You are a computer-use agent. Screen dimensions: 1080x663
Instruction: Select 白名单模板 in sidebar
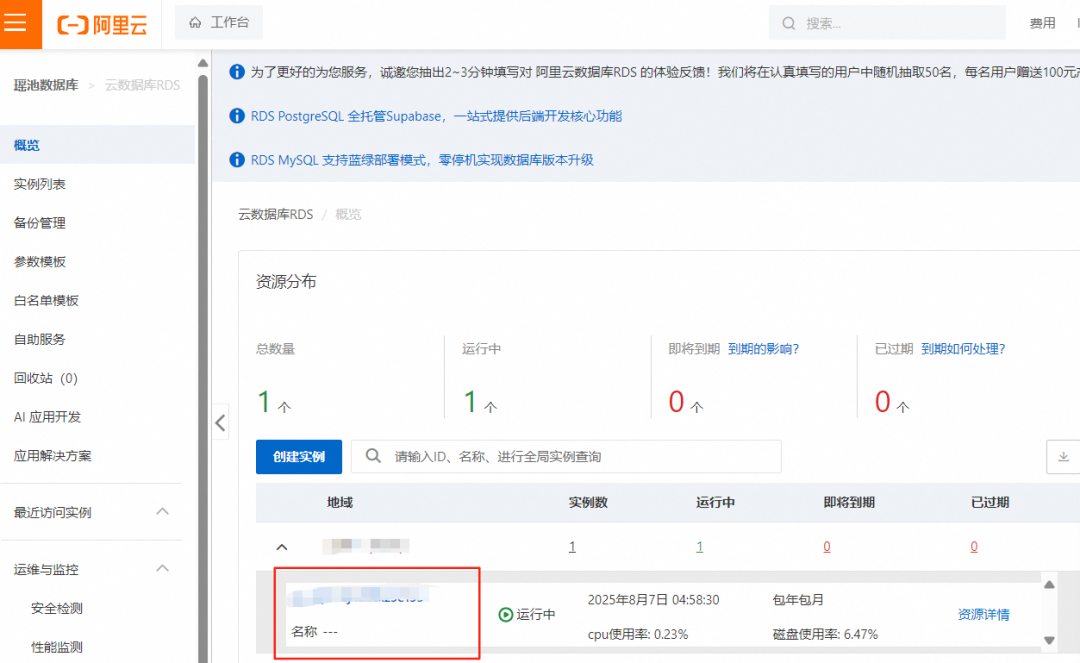pyautogui.click(x=46, y=300)
